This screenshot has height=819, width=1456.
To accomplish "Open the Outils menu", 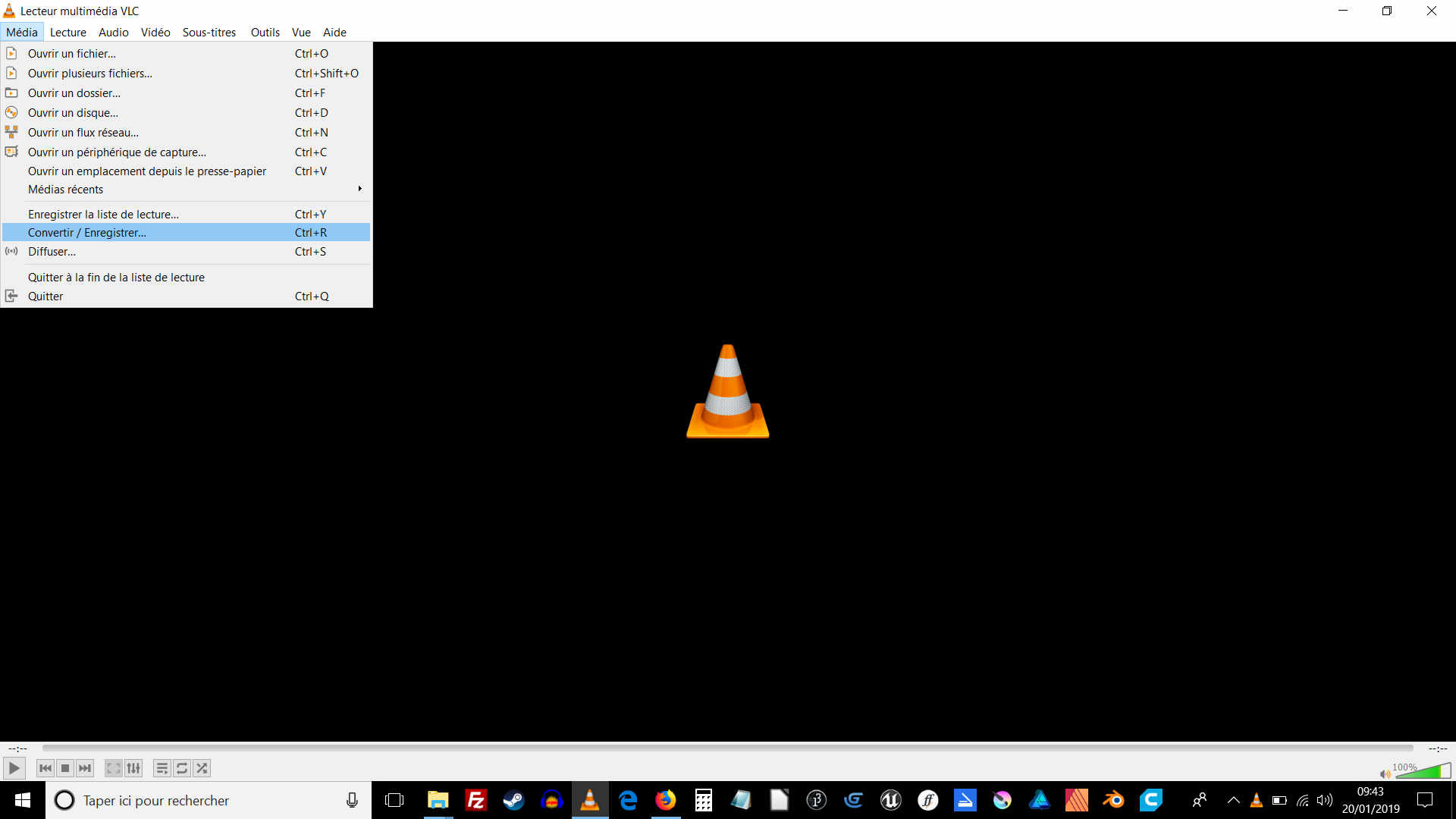I will point(265,32).
